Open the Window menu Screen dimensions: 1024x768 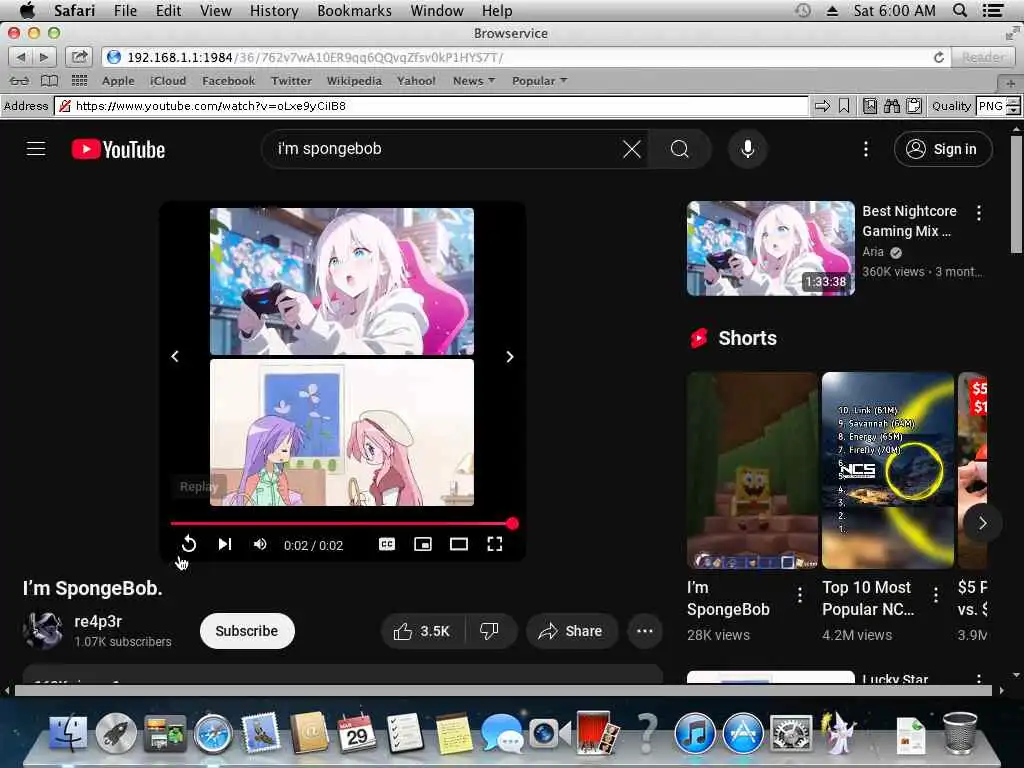coord(437,10)
